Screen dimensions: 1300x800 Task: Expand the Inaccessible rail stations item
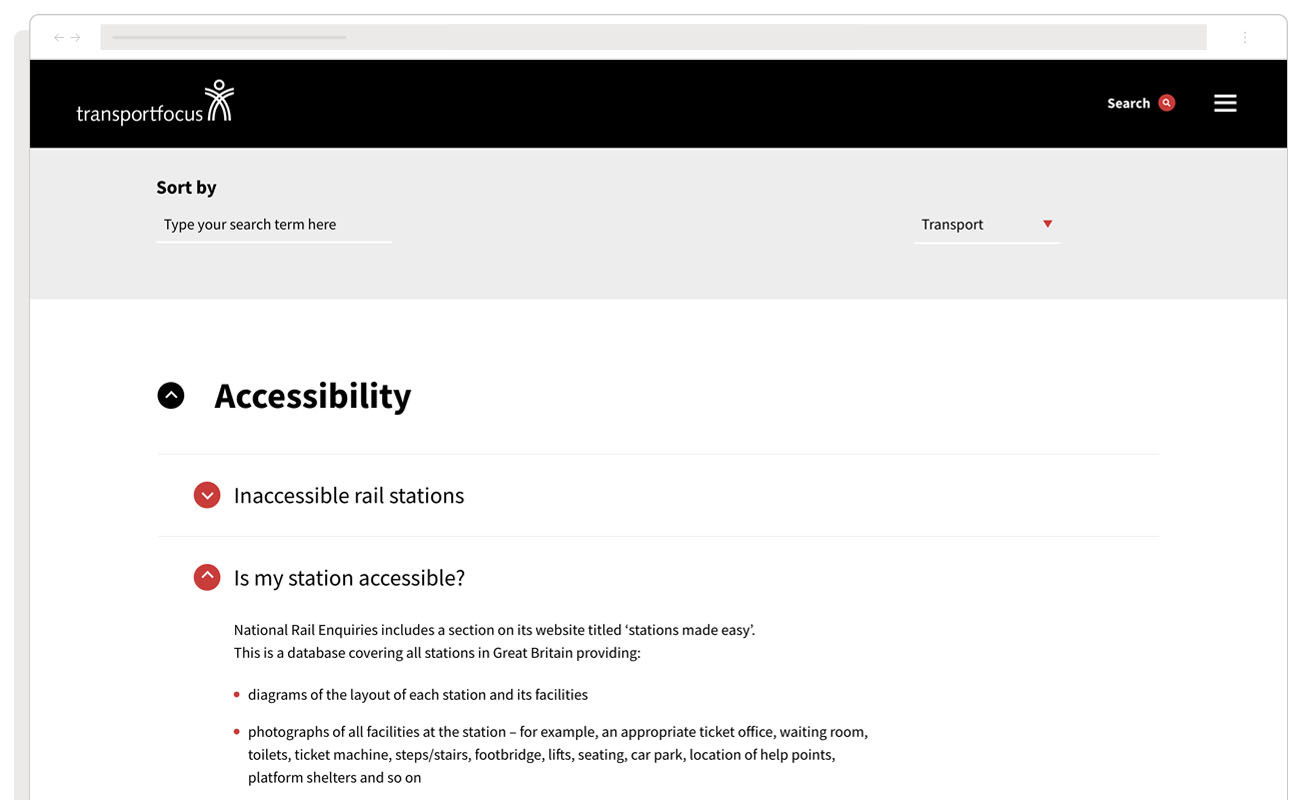[207, 495]
